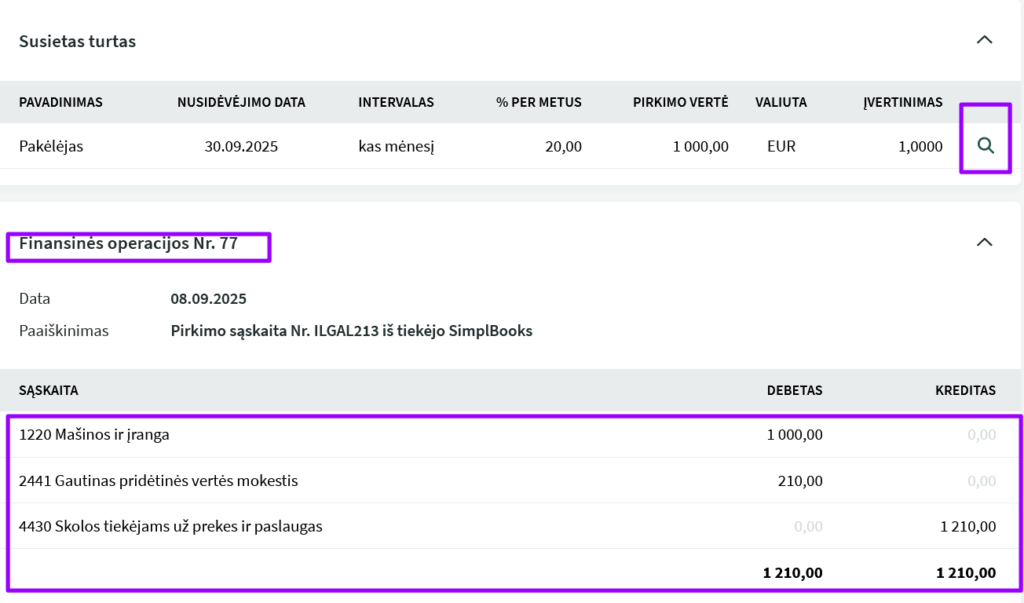The width and height of the screenshot is (1024, 603).
Task: Click the KREDITAS column header
Action: point(965,390)
